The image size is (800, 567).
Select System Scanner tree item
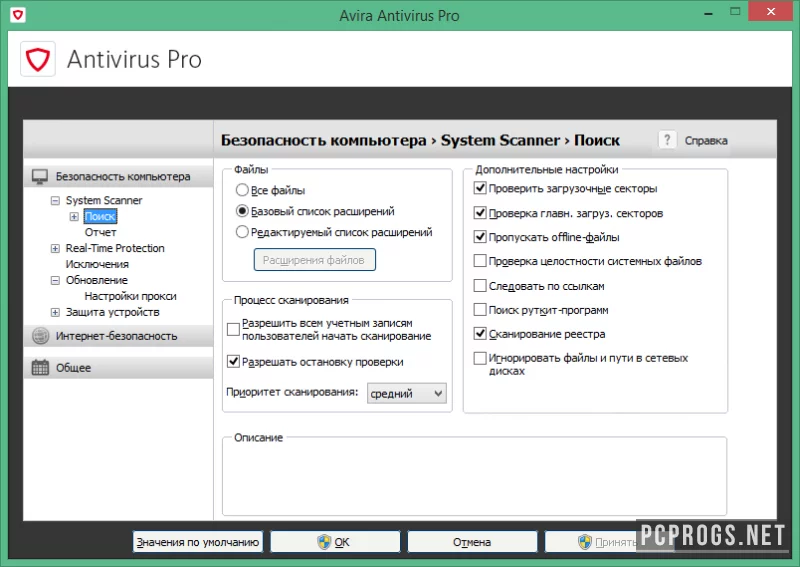tap(104, 200)
